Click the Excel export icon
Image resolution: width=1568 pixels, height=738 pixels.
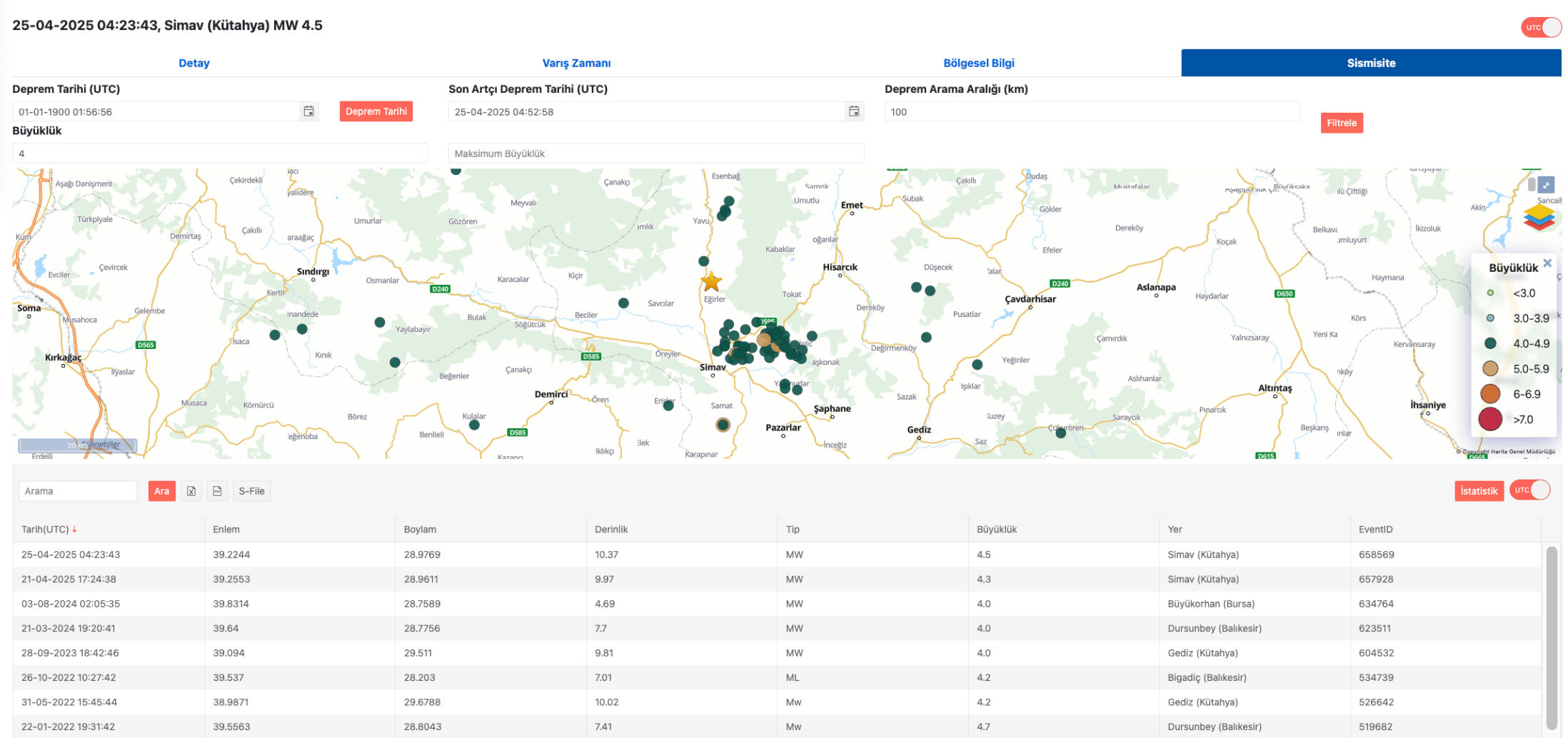191,491
